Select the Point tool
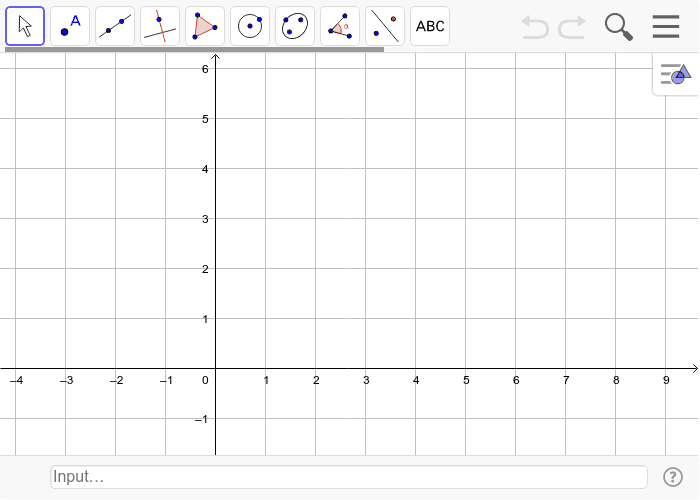This screenshot has width=700, height=500. tap(70, 26)
